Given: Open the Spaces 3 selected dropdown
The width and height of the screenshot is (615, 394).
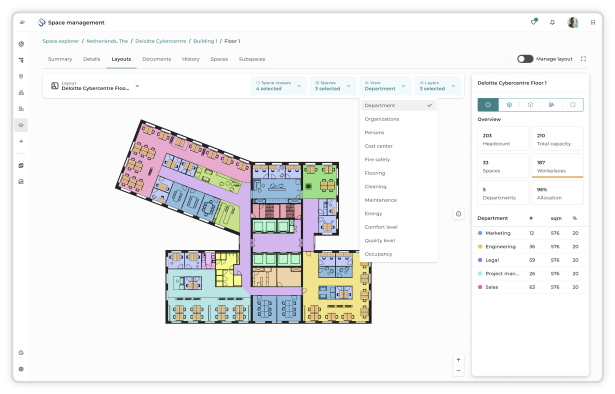Looking at the screenshot, I should pyautogui.click(x=333, y=86).
